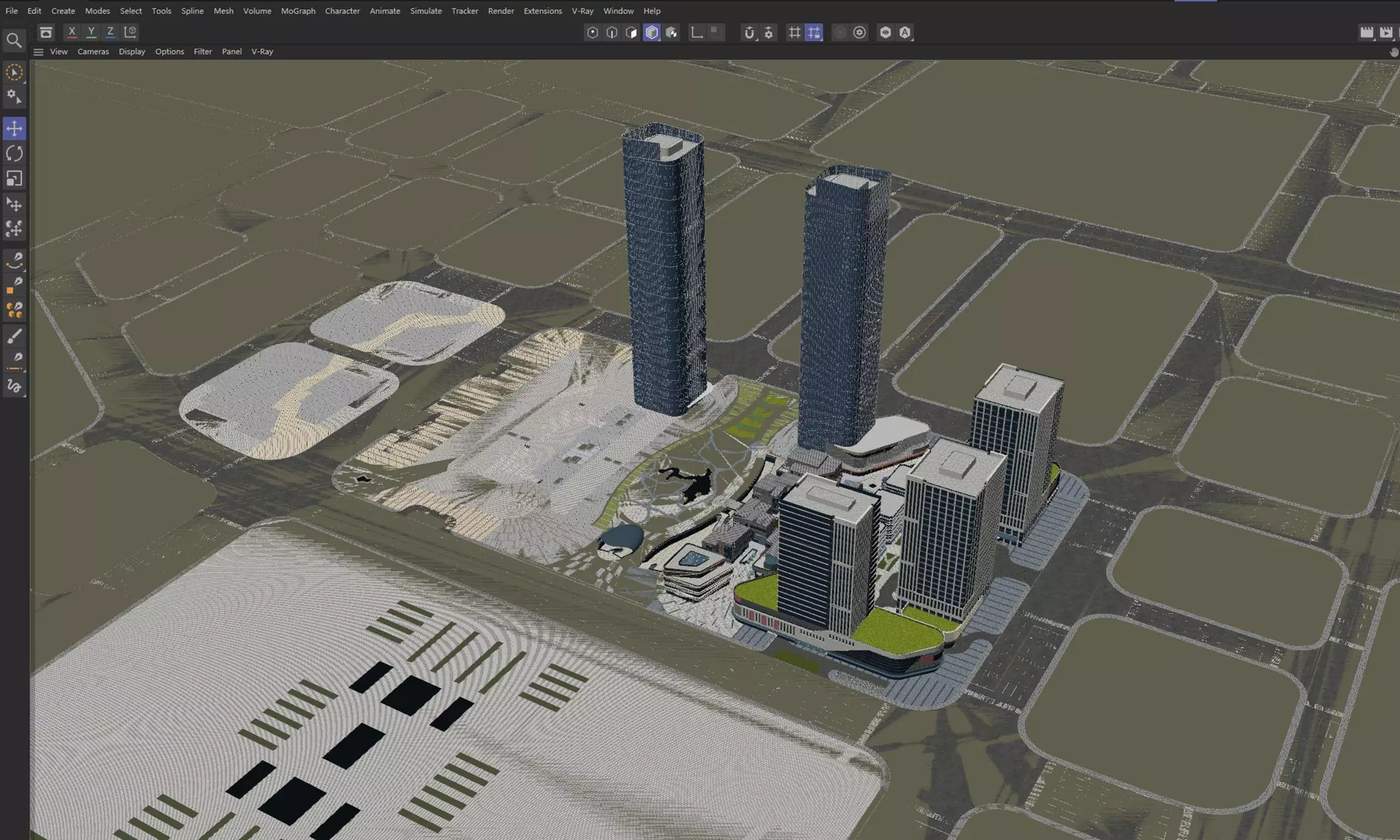Open the Edit menu
This screenshot has width=1400, height=840.
(34, 11)
